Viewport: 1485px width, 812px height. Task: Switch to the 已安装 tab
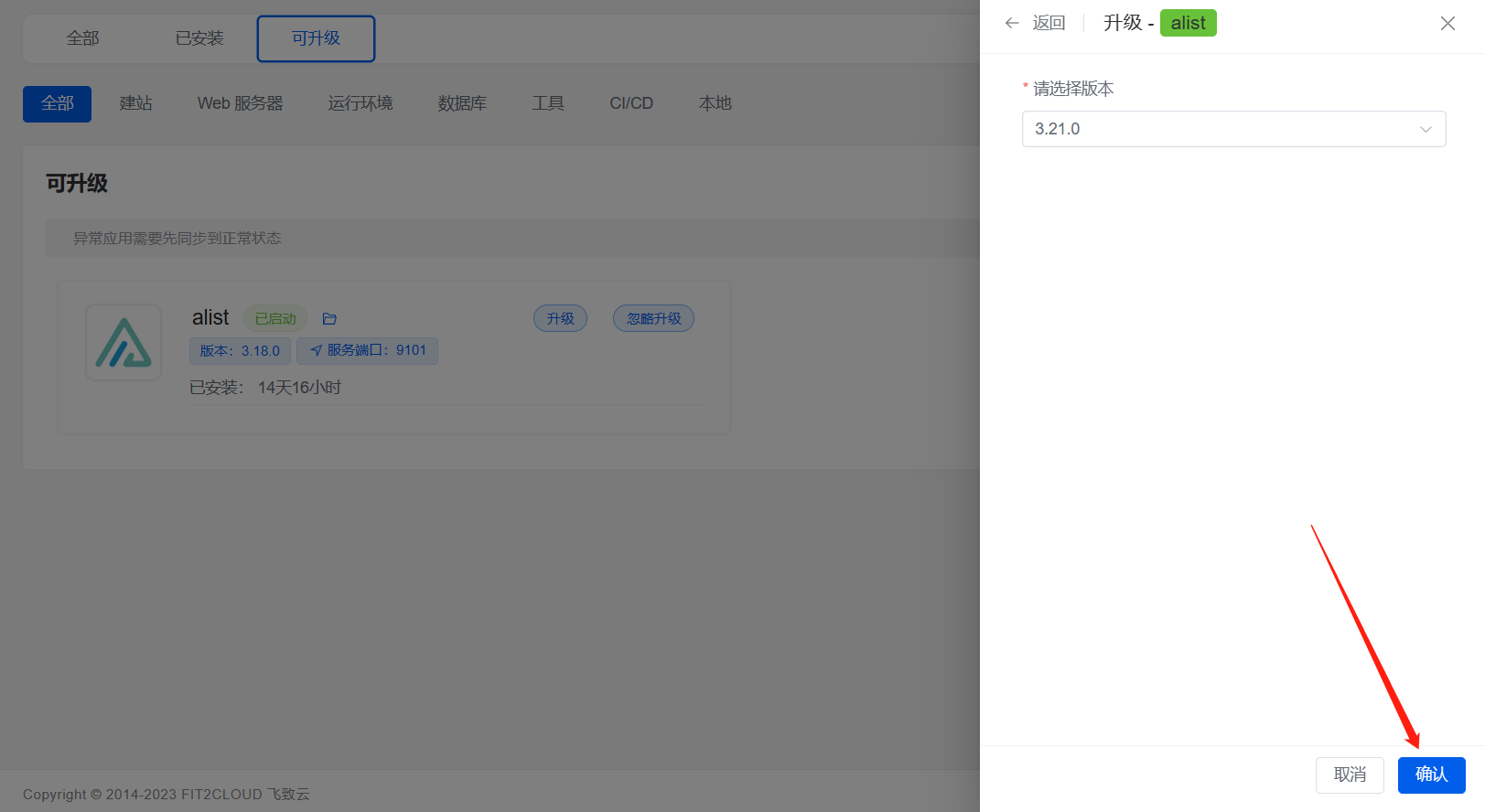(x=199, y=38)
